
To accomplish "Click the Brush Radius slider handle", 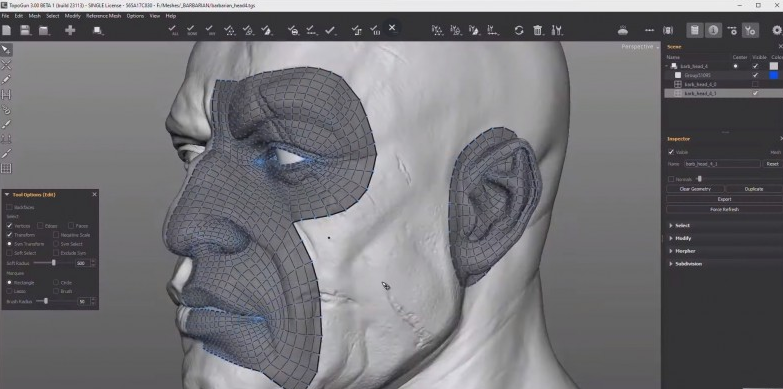I will [46, 301].
